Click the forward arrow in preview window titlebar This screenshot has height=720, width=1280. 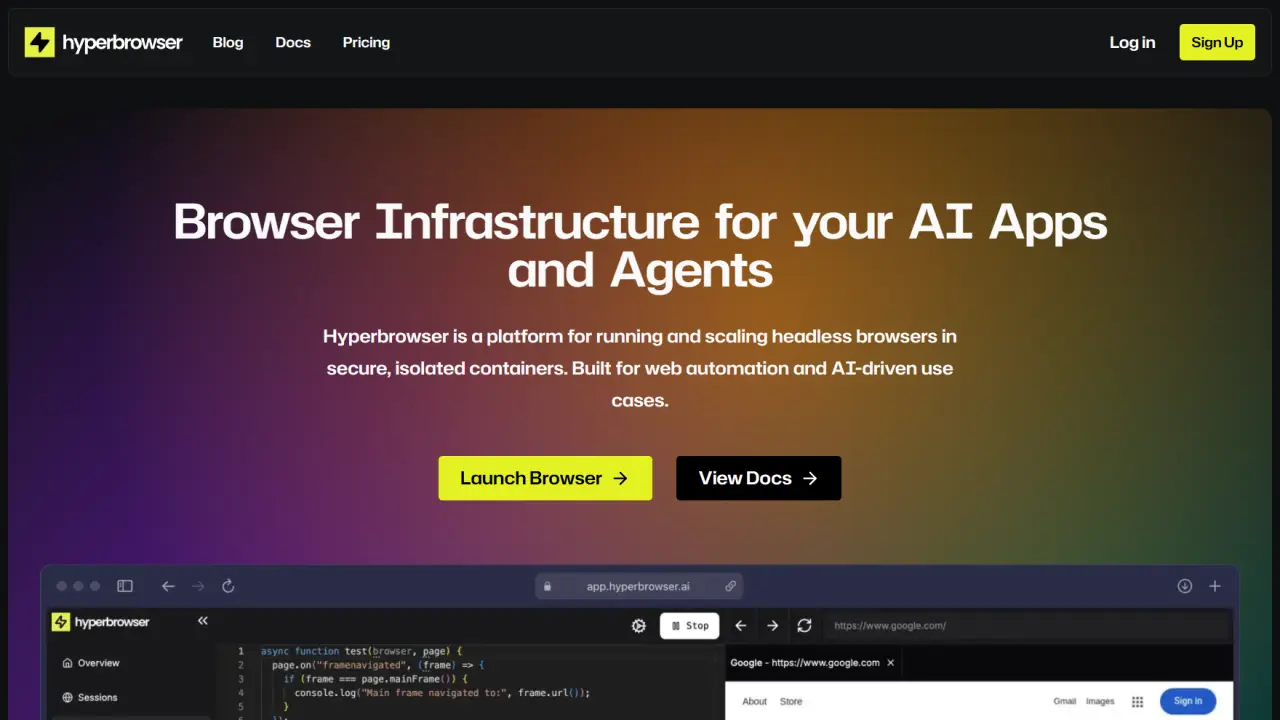(x=198, y=586)
